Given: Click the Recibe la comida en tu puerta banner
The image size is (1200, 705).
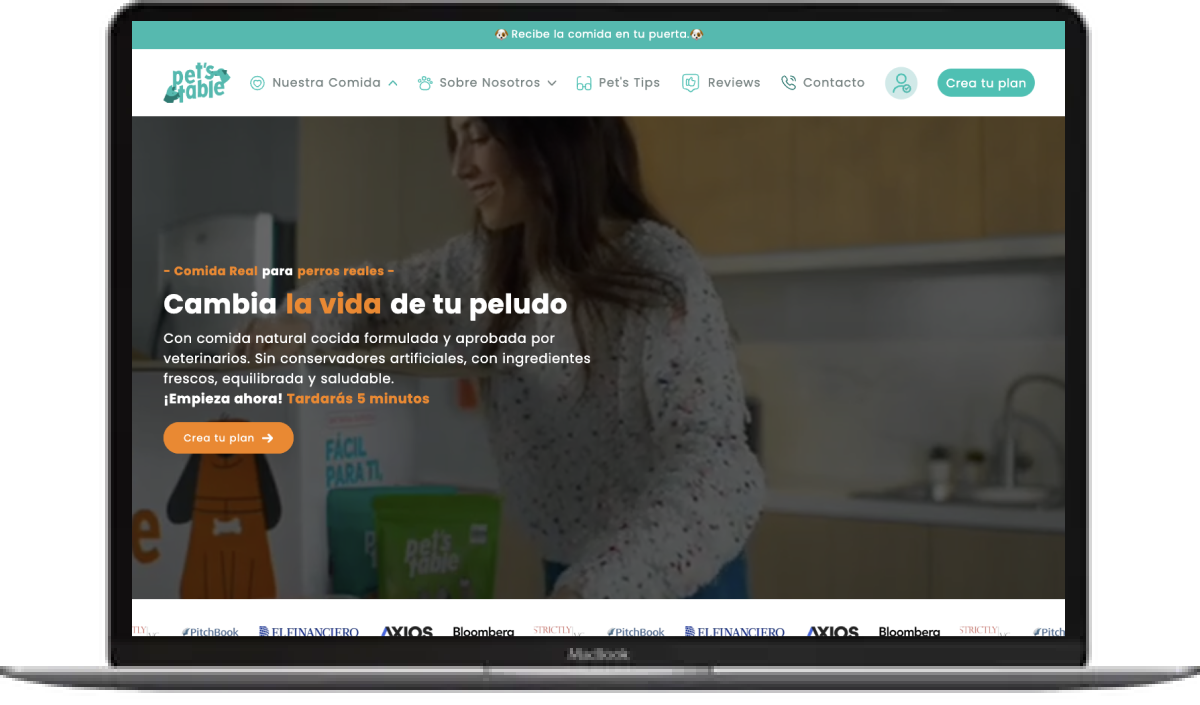Looking at the screenshot, I should click(x=598, y=34).
